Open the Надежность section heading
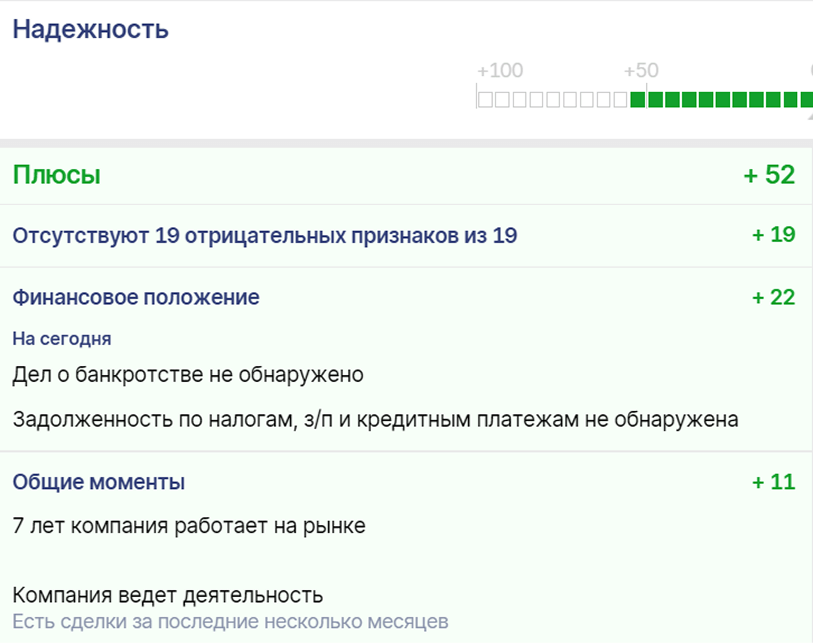 pyautogui.click(x=91, y=30)
